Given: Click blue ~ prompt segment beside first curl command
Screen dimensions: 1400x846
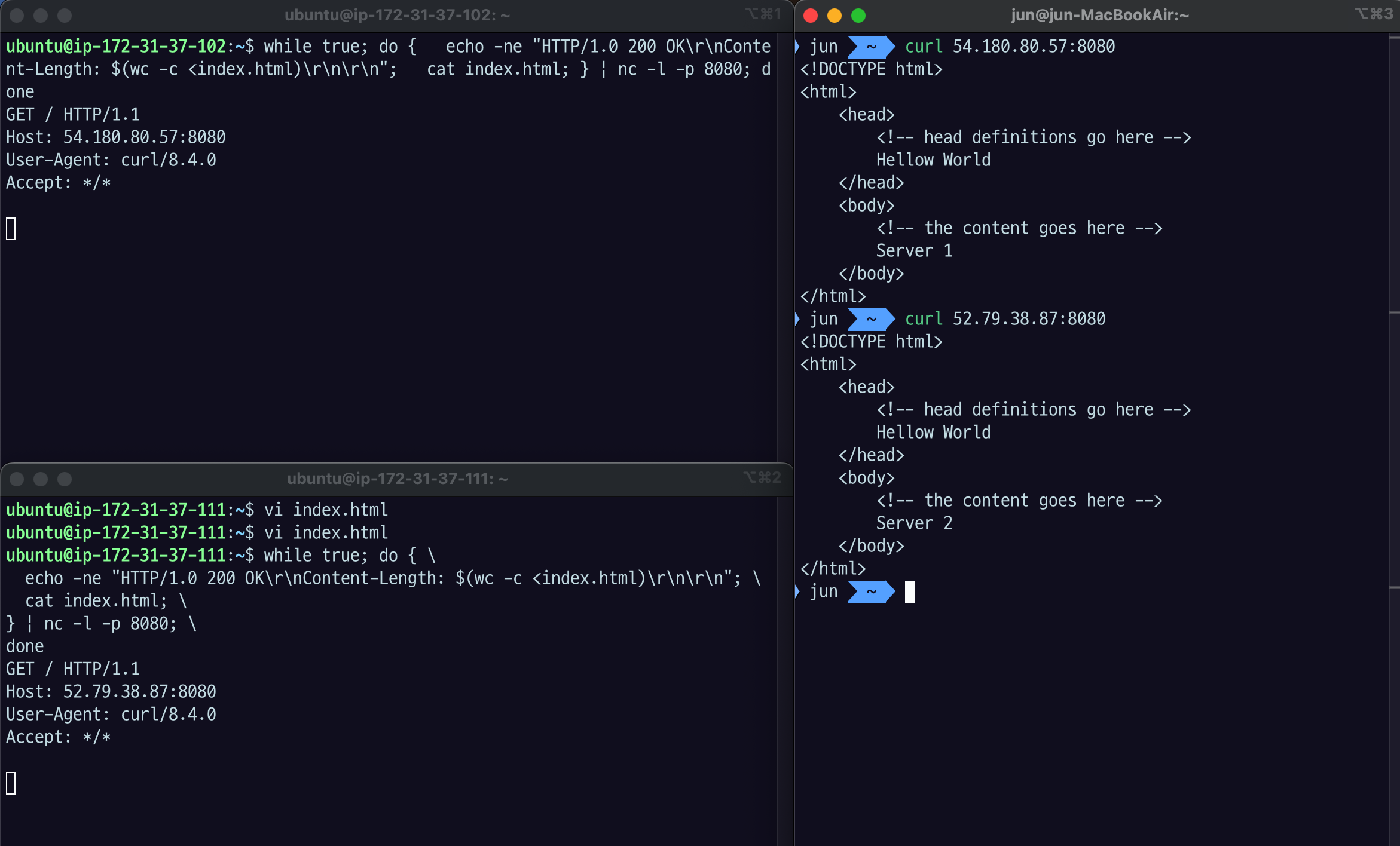Looking at the screenshot, I should pyautogui.click(x=871, y=47).
